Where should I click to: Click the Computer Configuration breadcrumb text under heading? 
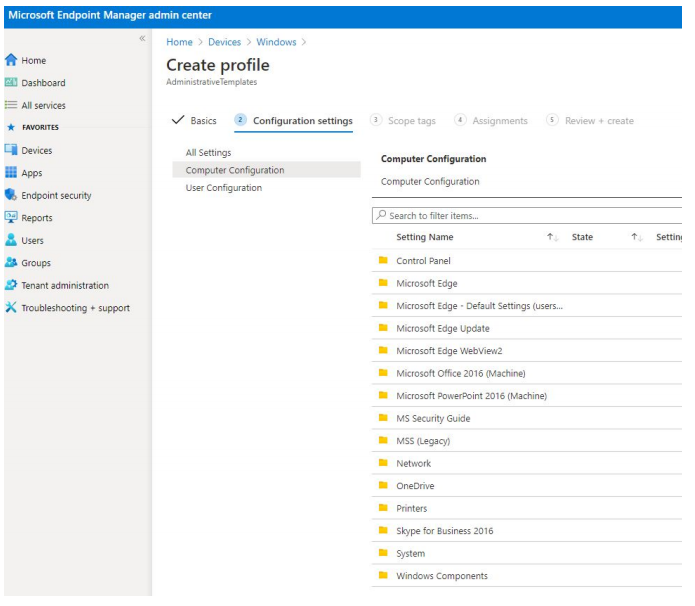tap(430, 181)
